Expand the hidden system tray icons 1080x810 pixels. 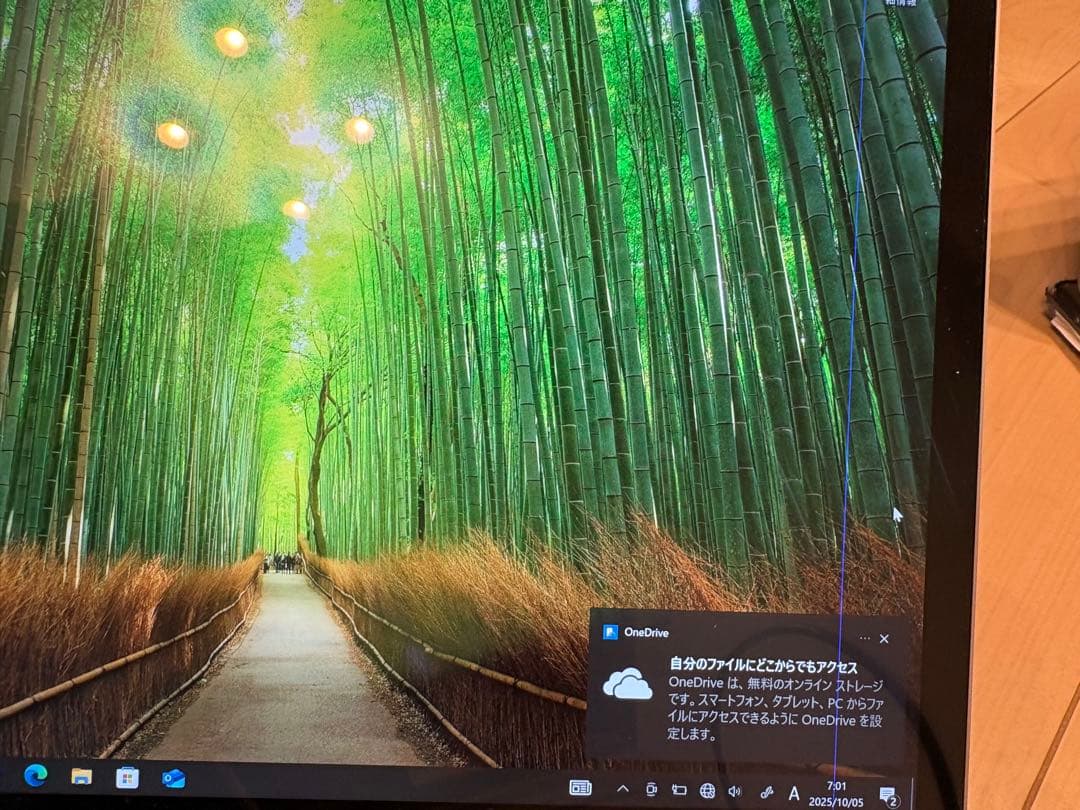pyautogui.click(x=623, y=789)
